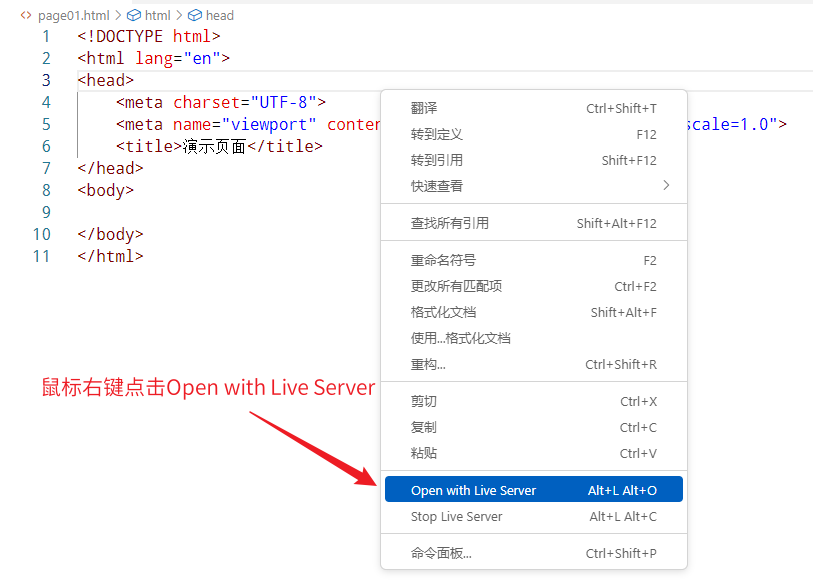Click 查找所有引用 menu item

pyautogui.click(x=450, y=223)
